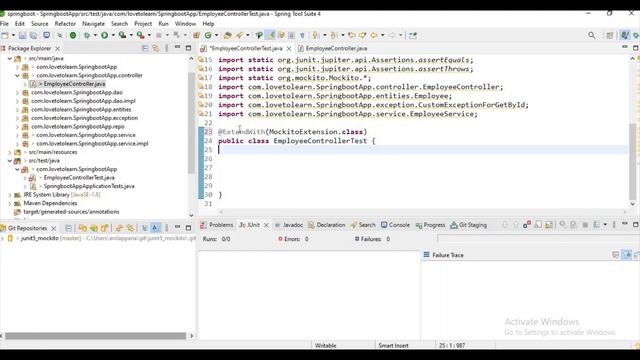Click the editor vertical scrollbar thumb

[632, 161]
